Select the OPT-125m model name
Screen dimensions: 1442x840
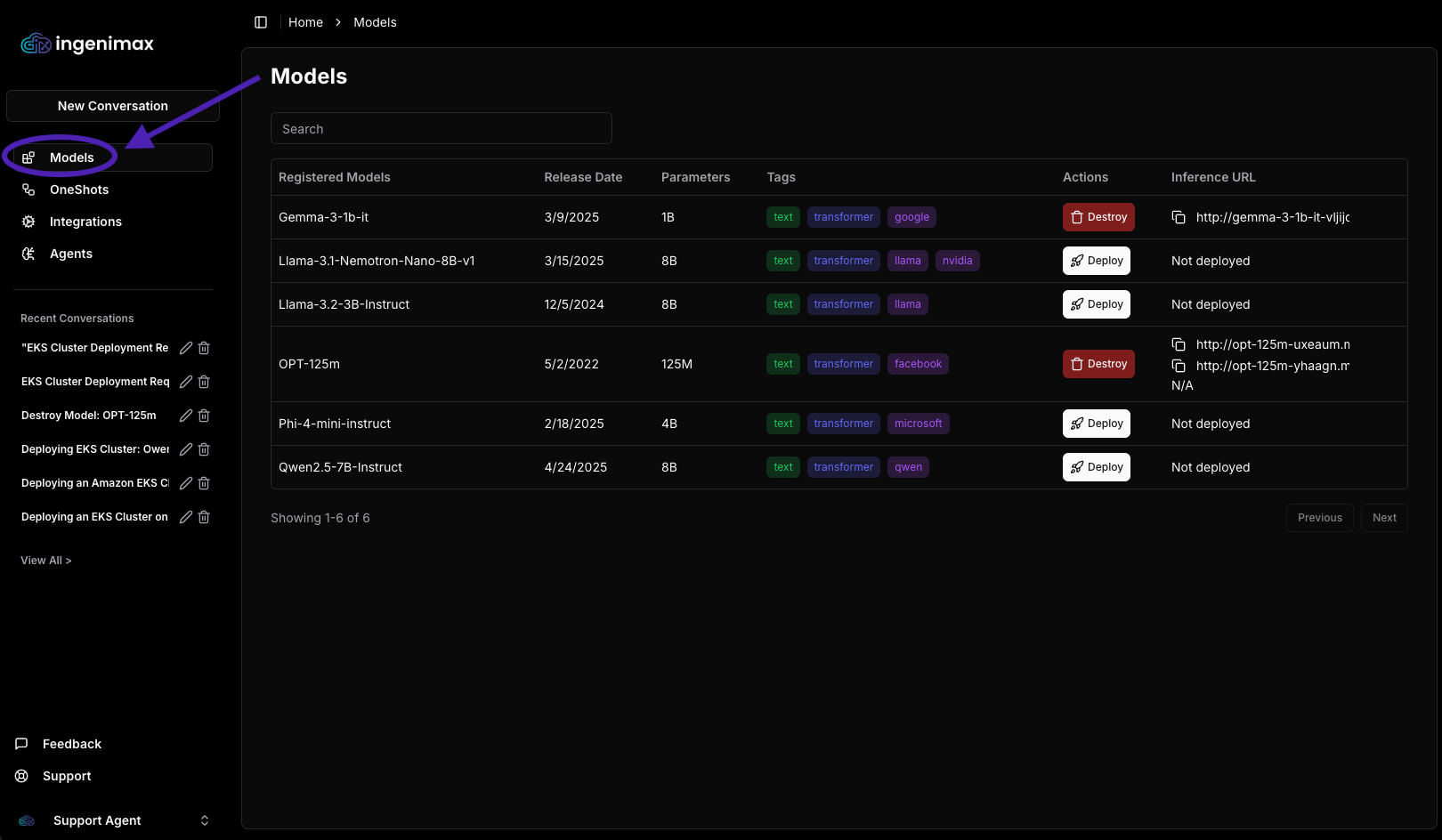pos(309,364)
